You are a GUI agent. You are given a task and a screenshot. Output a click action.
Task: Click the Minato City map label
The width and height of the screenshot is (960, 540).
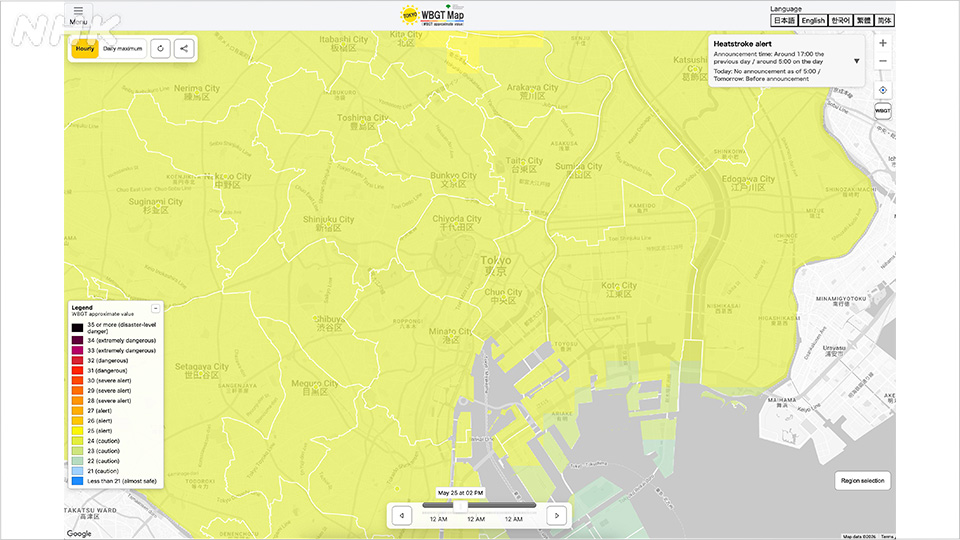click(x=451, y=336)
